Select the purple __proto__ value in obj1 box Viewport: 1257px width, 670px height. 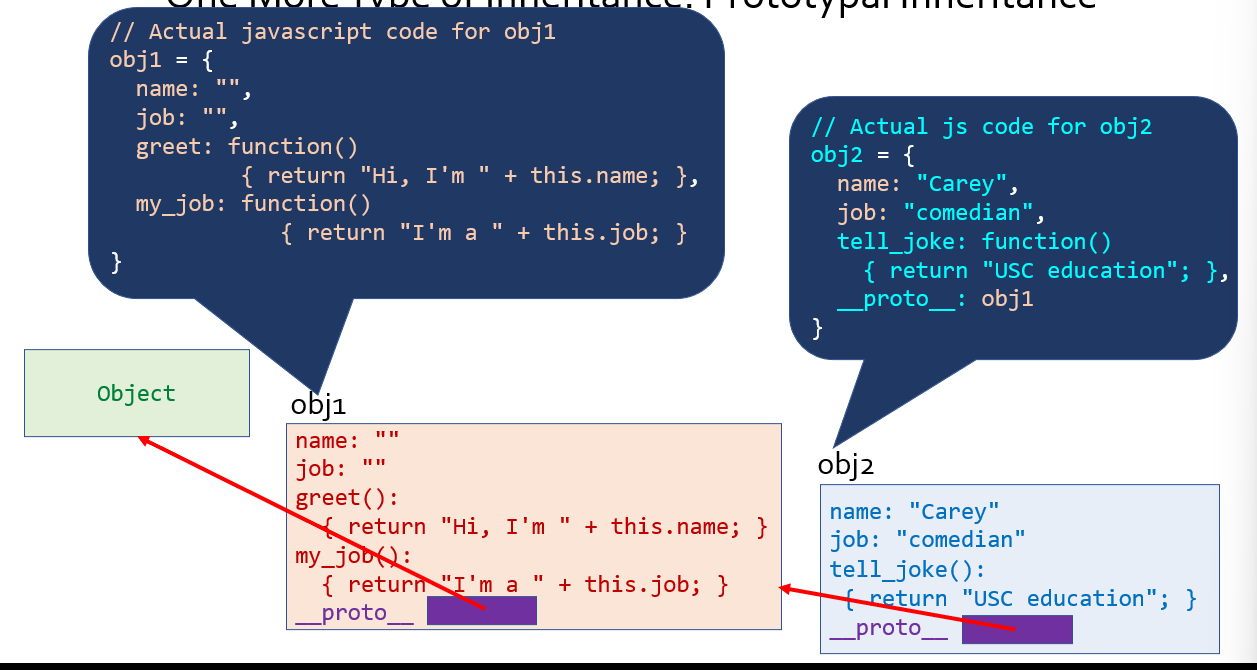(x=481, y=611)
